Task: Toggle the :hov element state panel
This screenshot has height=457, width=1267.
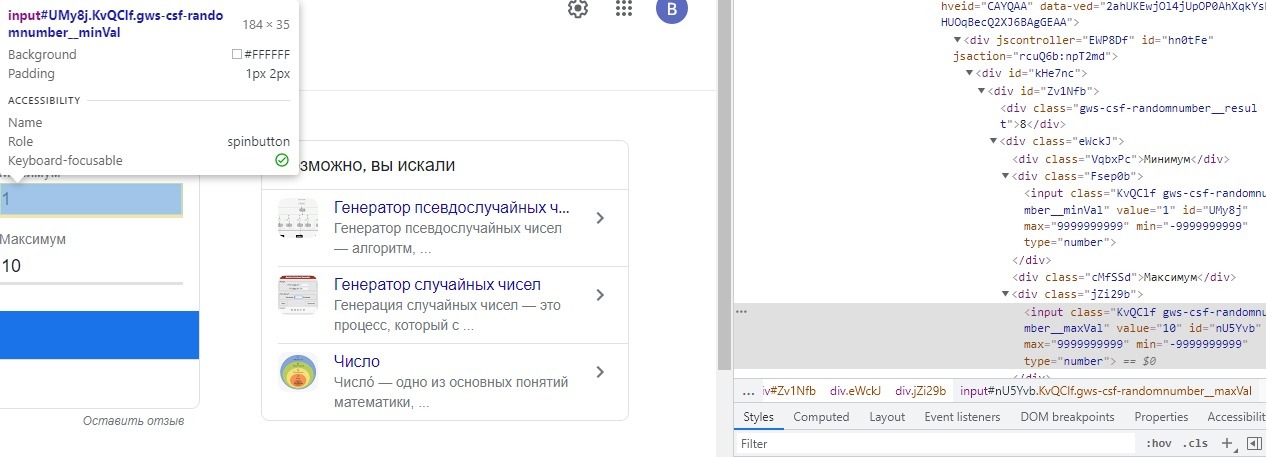Action: pyautogui.click(x=1158, y=443)
